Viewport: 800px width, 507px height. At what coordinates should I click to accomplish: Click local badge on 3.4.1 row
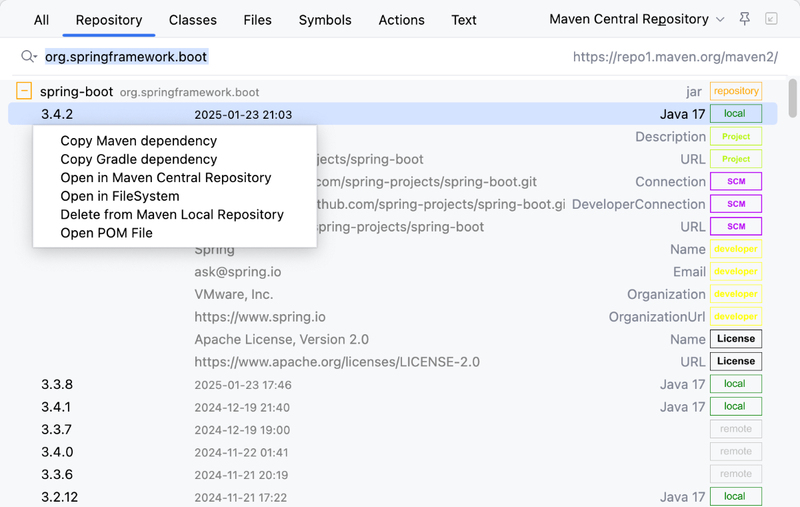tap(736, 406)
